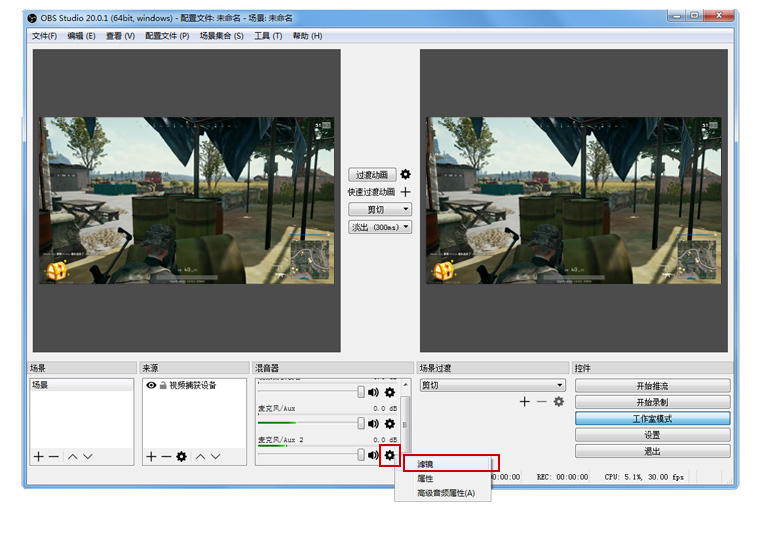
Task: Add a new source with the plus icon in 来源 panel
Action: pos(151,457)
